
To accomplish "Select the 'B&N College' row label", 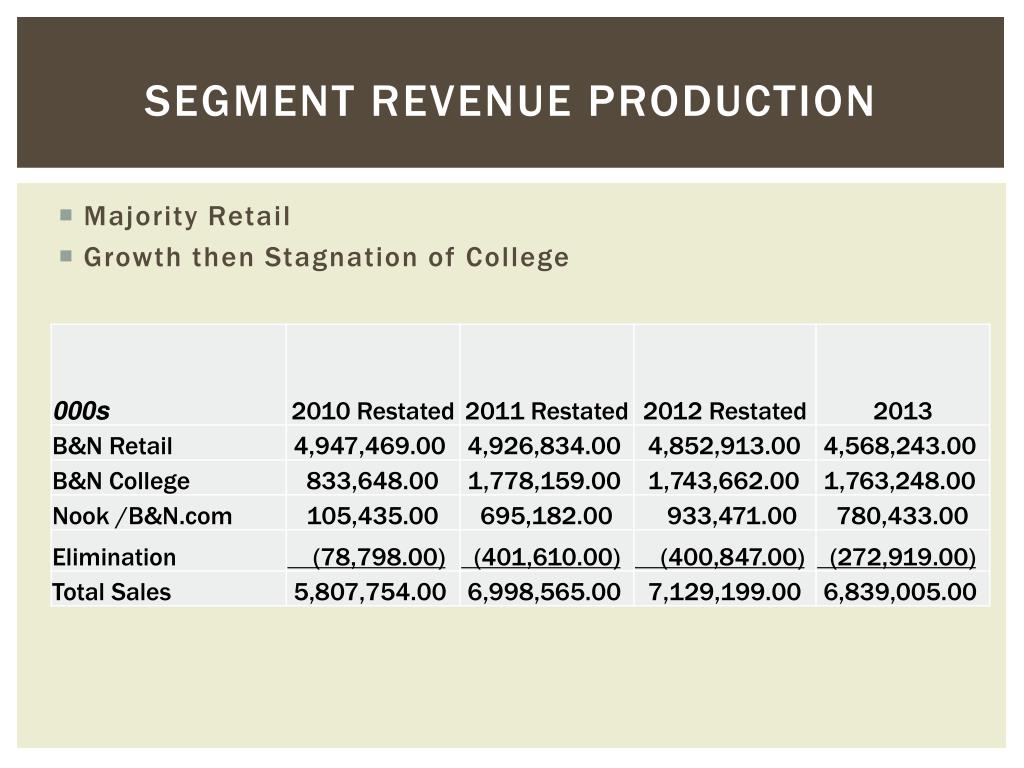I will tap(121, 481).
